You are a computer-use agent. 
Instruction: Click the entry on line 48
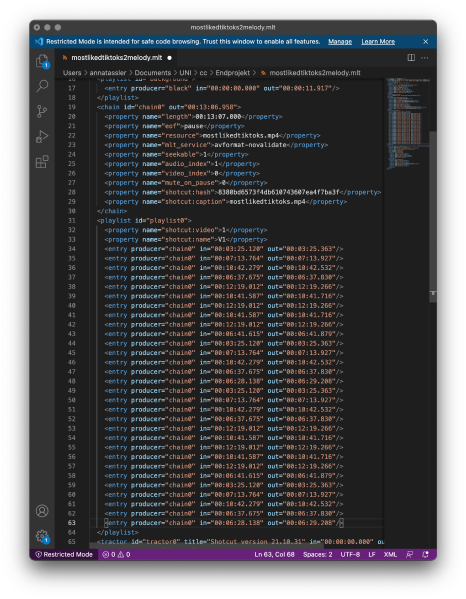point(224,381)
